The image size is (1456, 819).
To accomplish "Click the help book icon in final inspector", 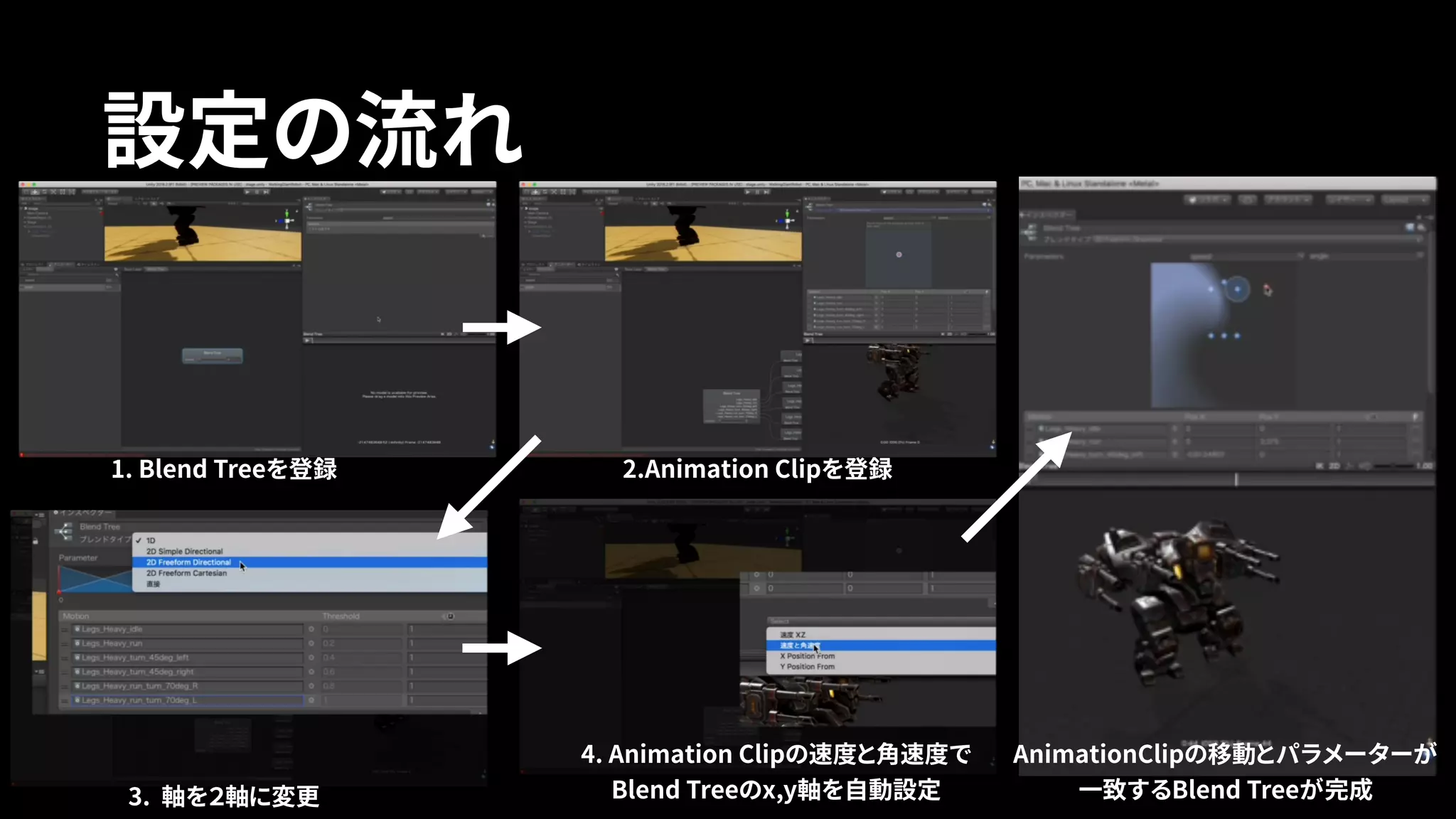I will point(1410,227).
